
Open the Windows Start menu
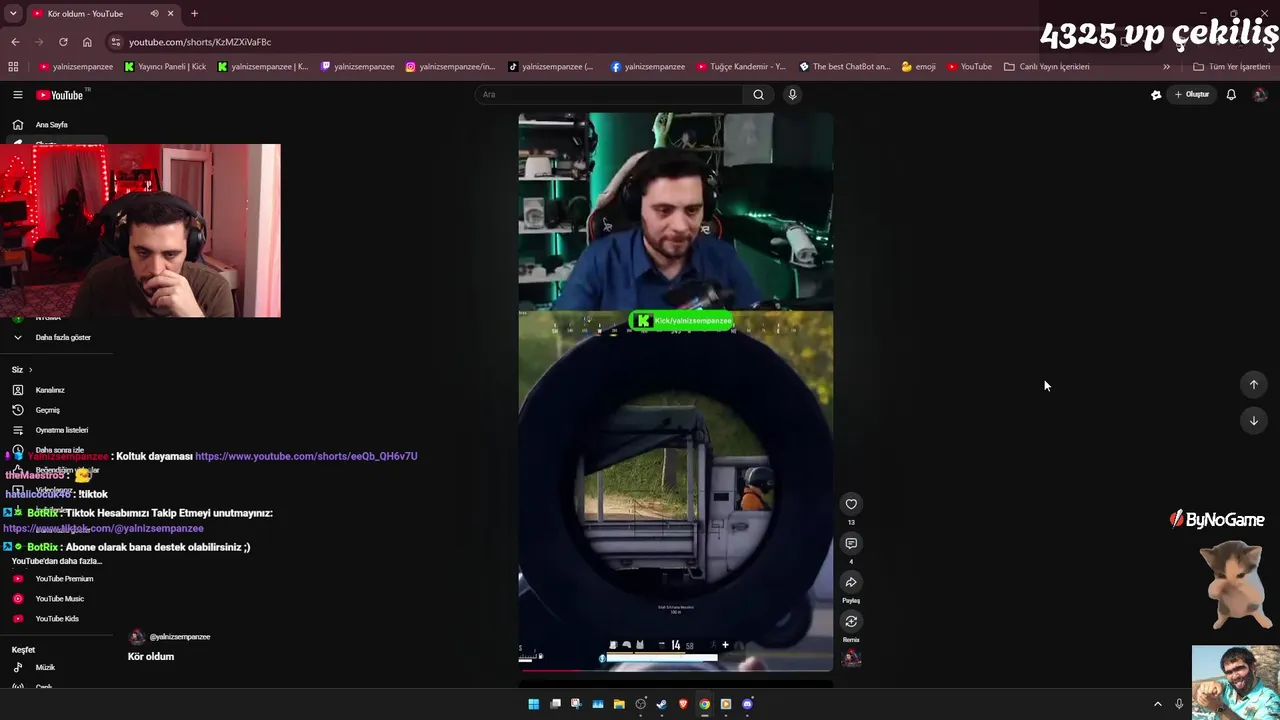pos(534,704)
